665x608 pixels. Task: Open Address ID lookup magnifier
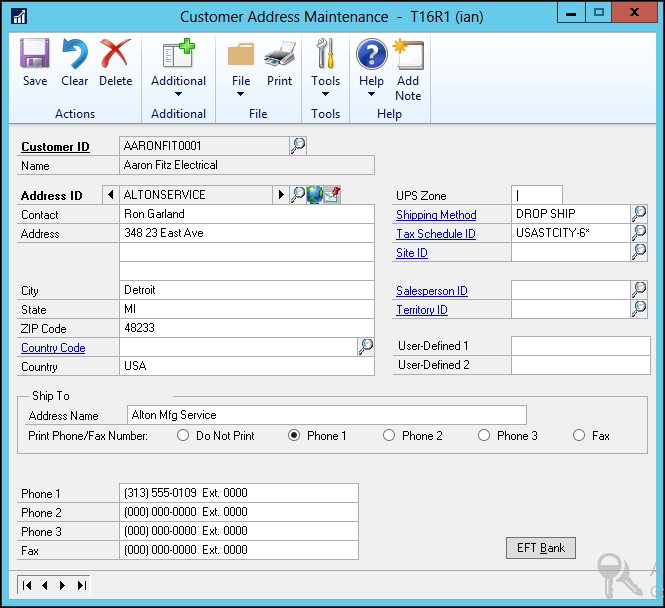click(x=298, y=195)
